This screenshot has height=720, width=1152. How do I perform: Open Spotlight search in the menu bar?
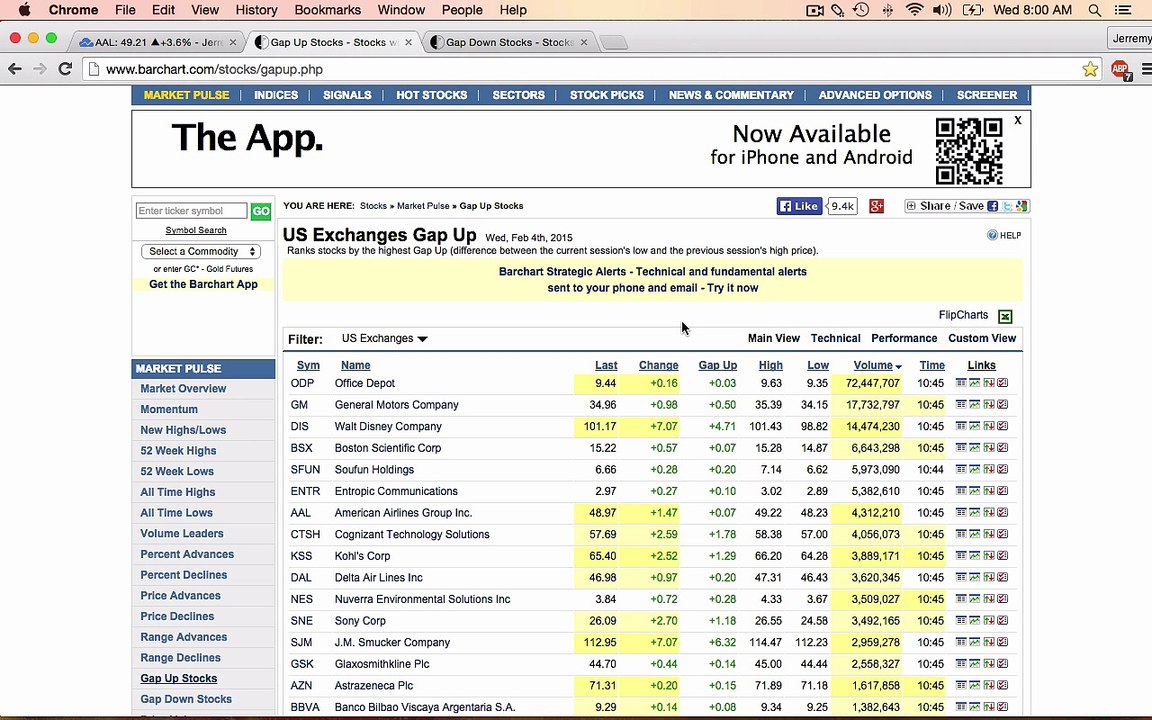1095,10
